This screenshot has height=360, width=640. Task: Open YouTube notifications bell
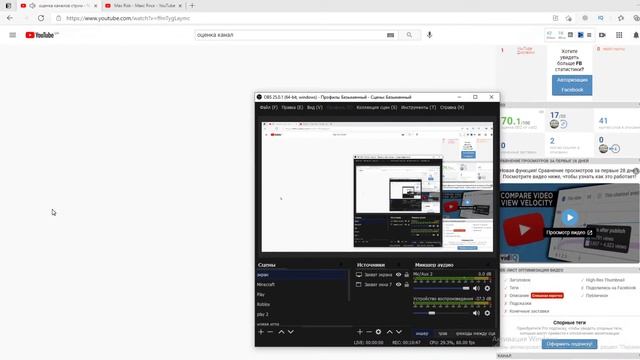636,35
